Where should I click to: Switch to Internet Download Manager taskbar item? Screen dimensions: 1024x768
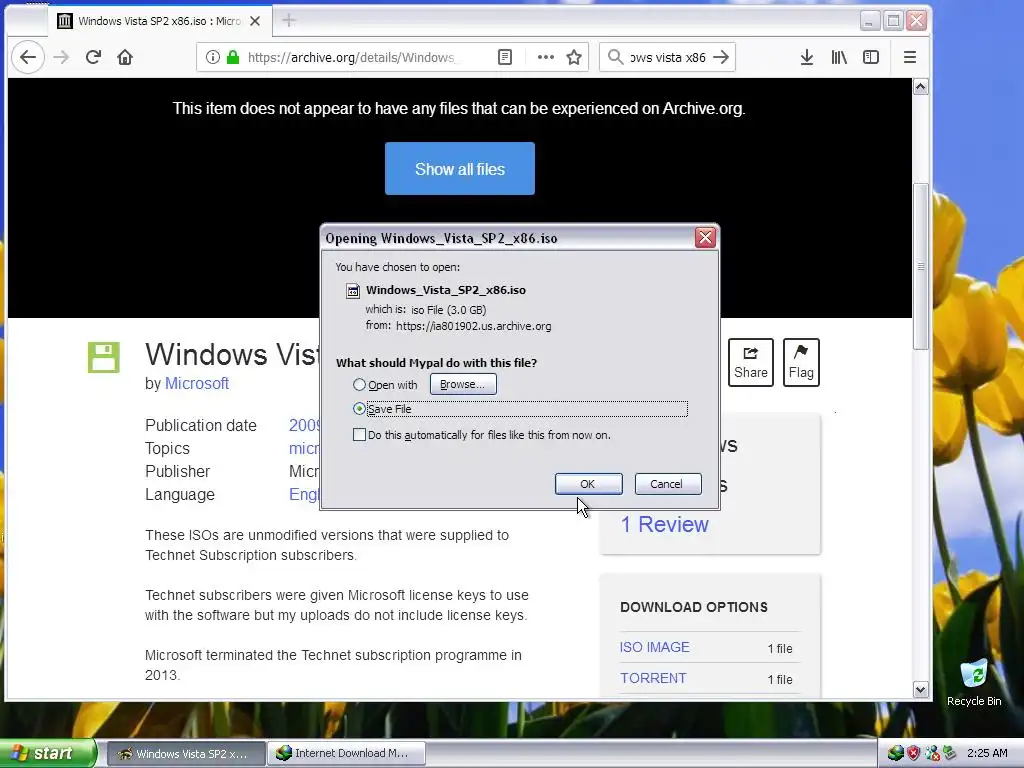(x=347, y=754)
